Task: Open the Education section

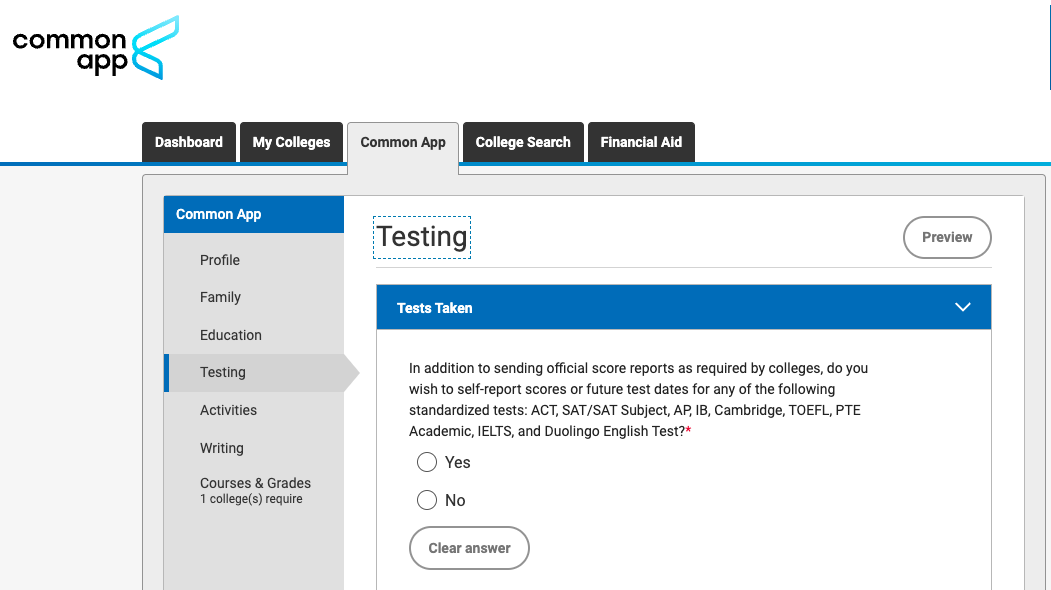Action: [x=231, y=335]
